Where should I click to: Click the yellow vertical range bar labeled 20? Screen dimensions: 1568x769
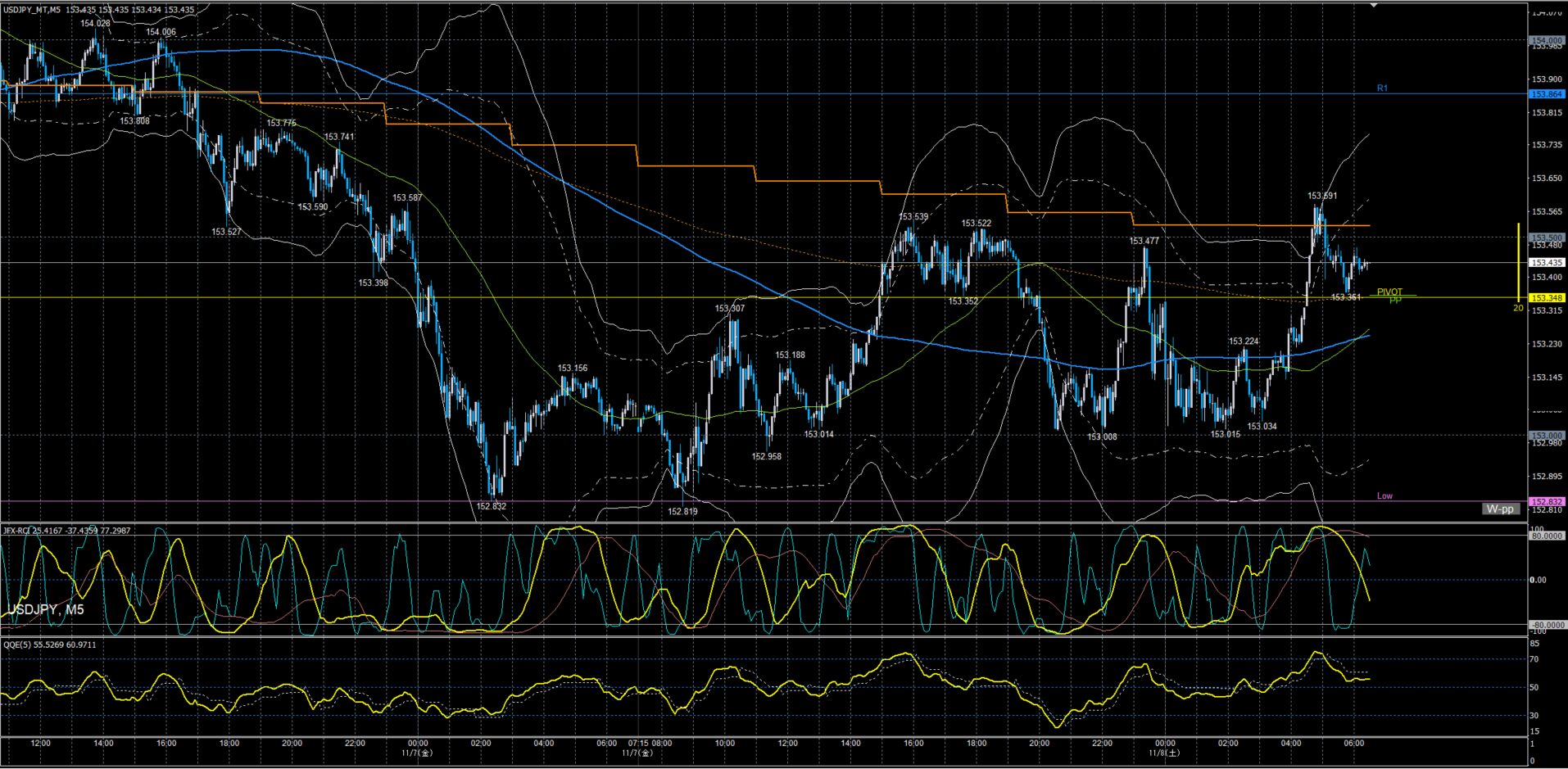point(1519,262)
